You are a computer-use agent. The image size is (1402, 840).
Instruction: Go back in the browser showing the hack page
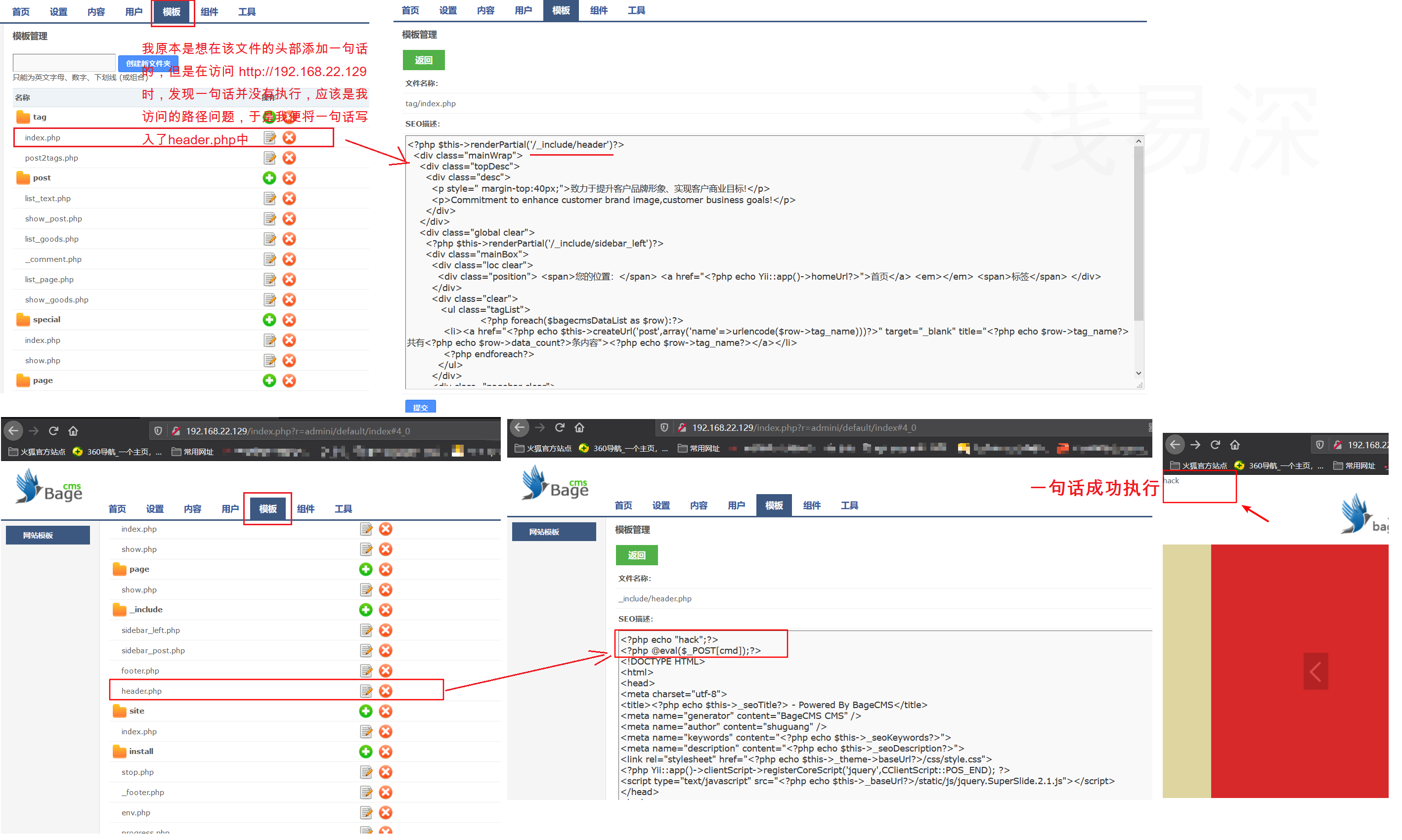[x=1175, y=445]
